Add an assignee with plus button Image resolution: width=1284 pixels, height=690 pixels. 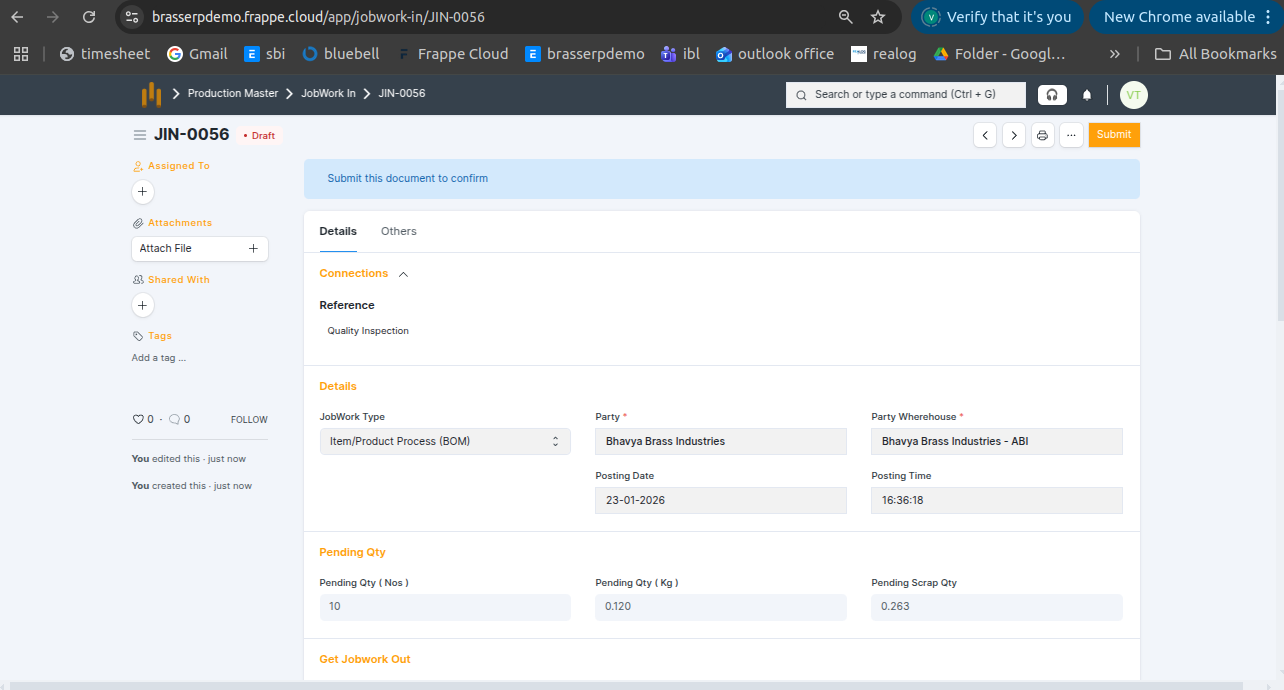143,191
